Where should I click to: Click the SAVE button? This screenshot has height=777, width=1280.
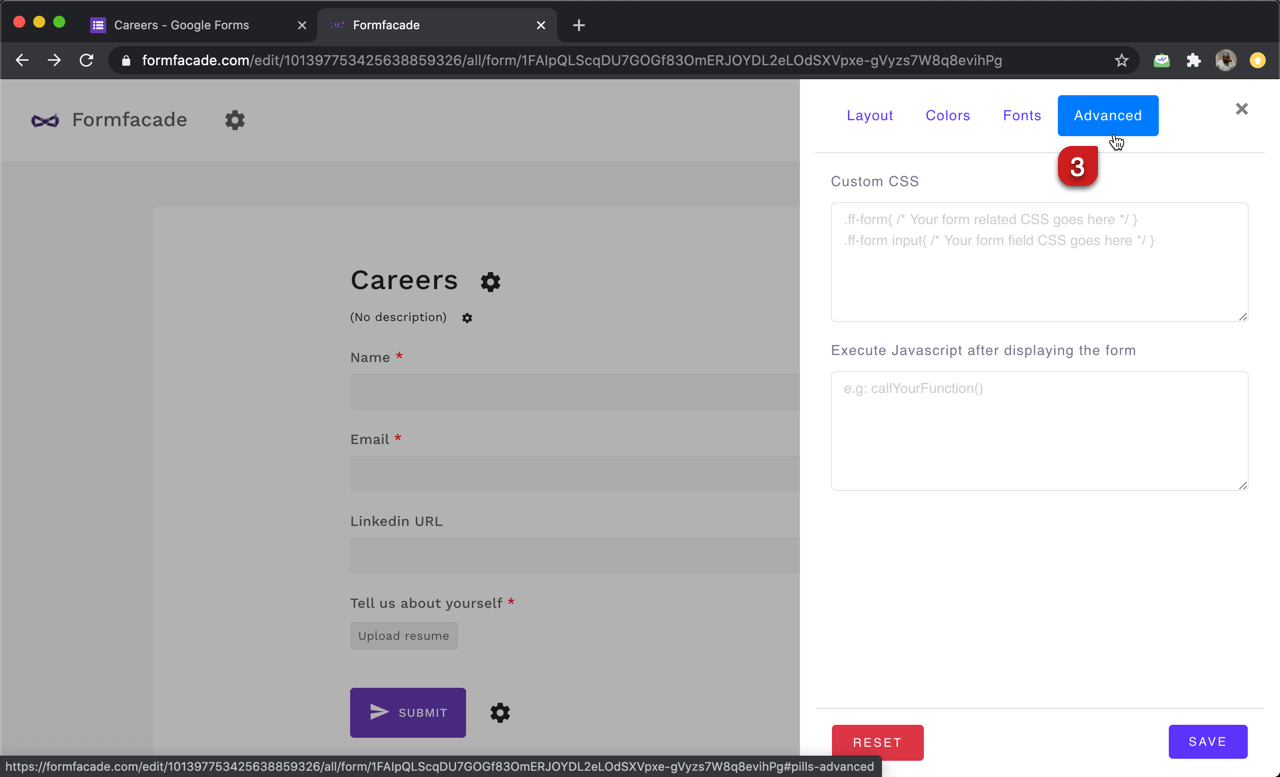1207,742
